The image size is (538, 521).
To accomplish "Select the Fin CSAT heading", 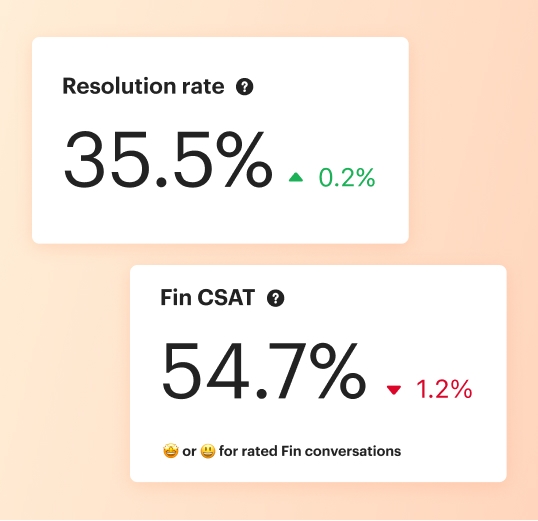I will 208,297.
